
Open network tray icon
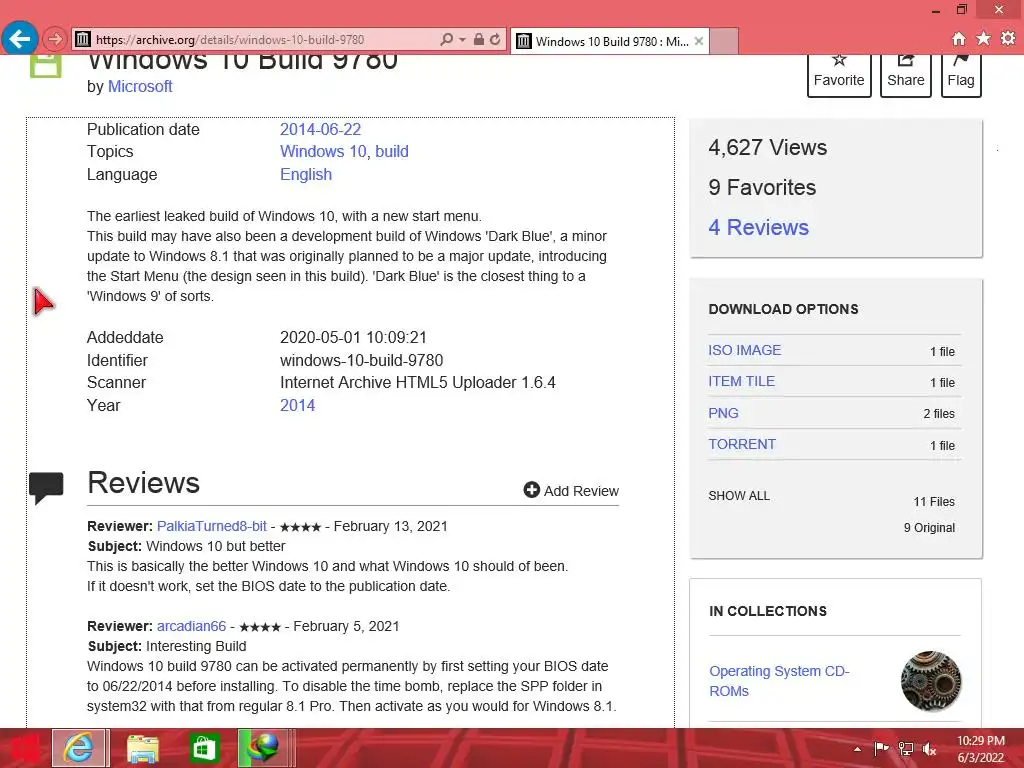(906, 749)
